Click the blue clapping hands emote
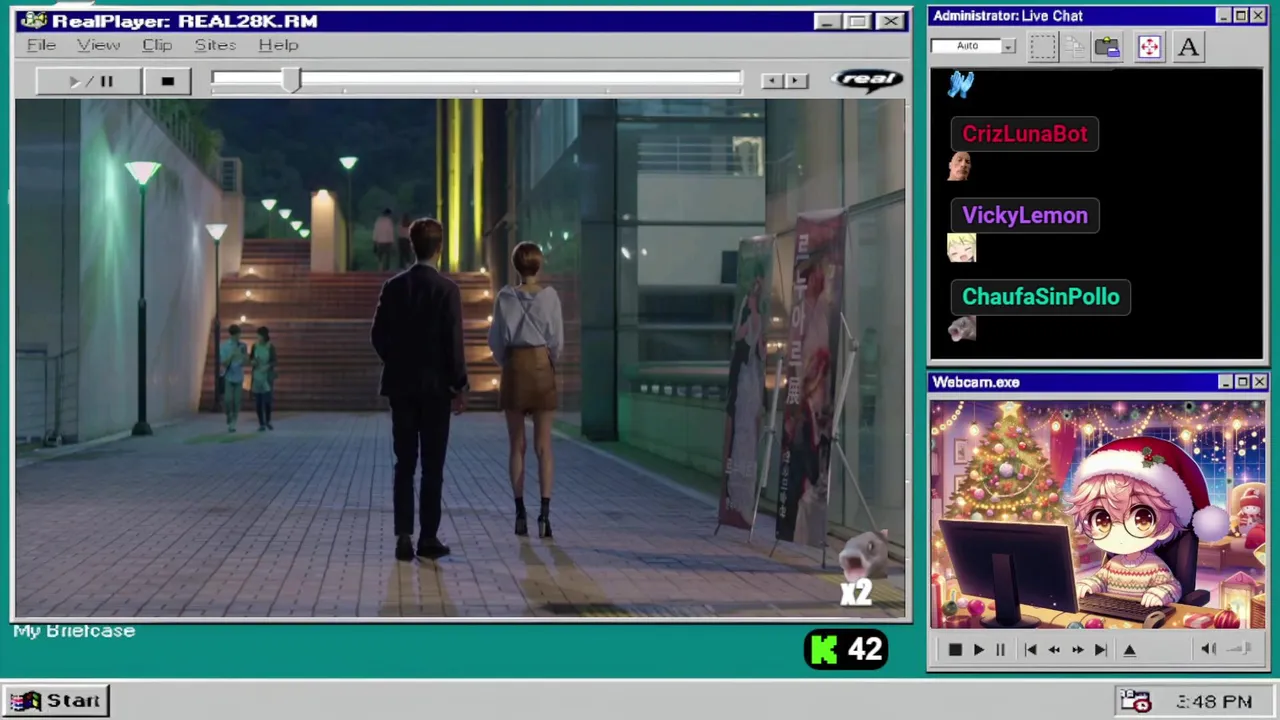The height and width of the screenshot is (720, 1280). [x=961, y=85]
